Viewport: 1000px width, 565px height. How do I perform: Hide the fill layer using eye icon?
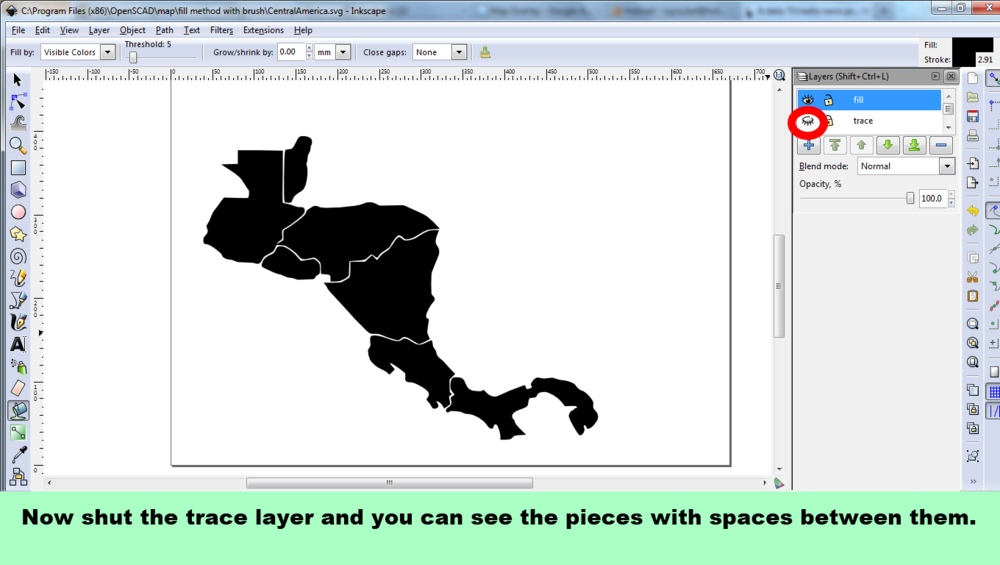808,100
